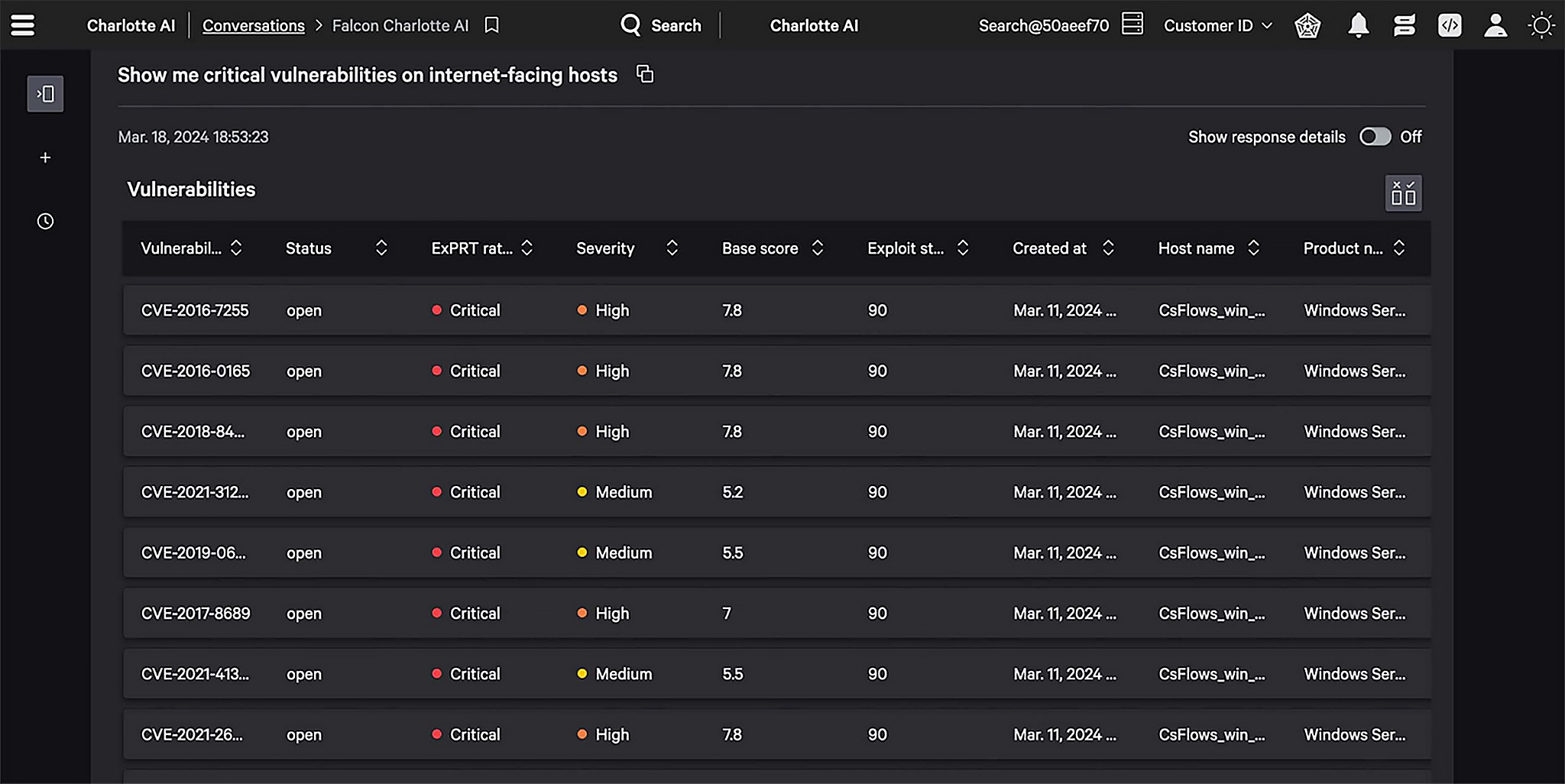This screenshot has height=784, width=1565.
Task: Click Search@50aeef70 account label
Action: 1043,25
